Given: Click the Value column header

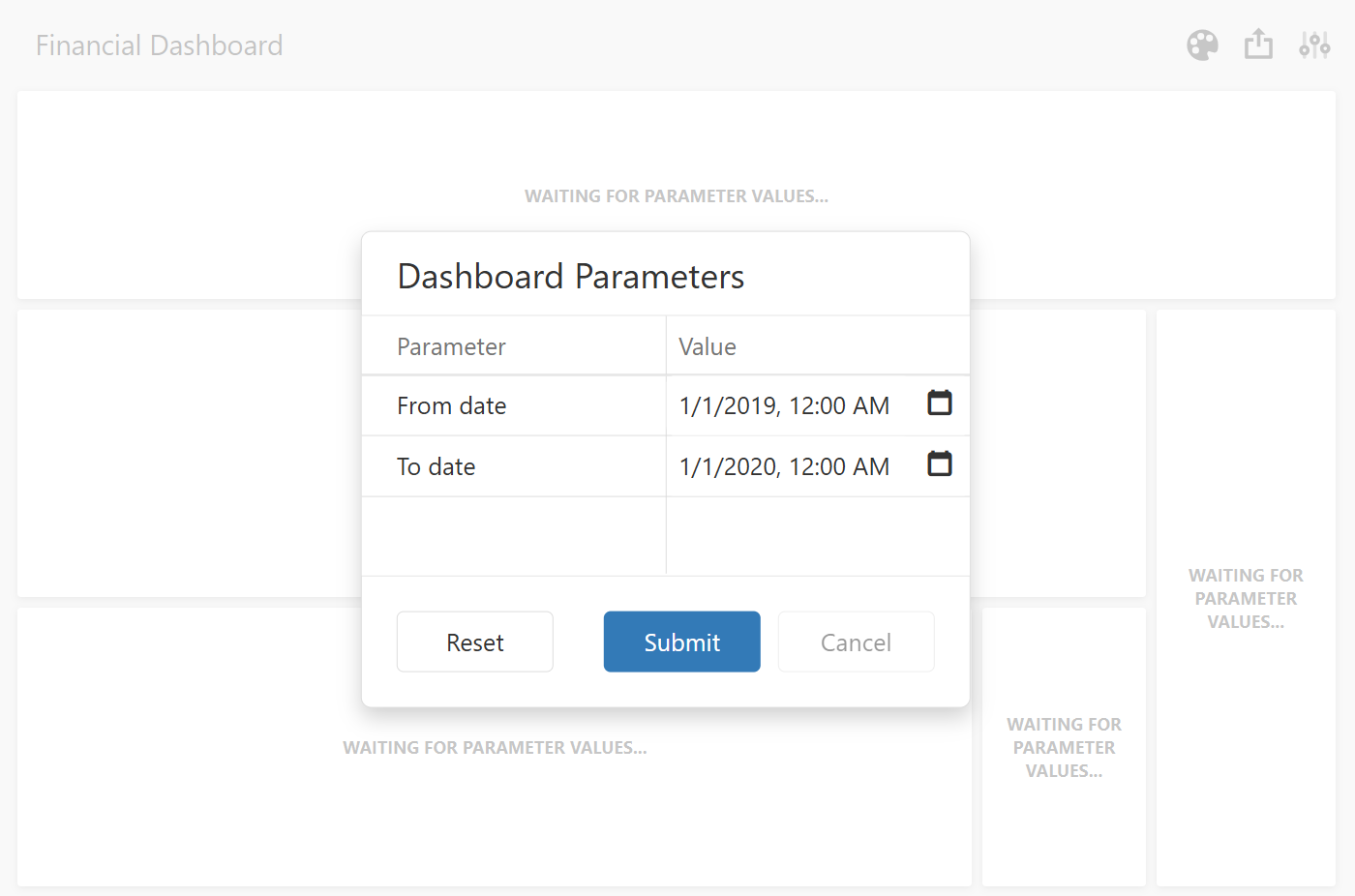Looking at the screenshot, I should 708,345.
